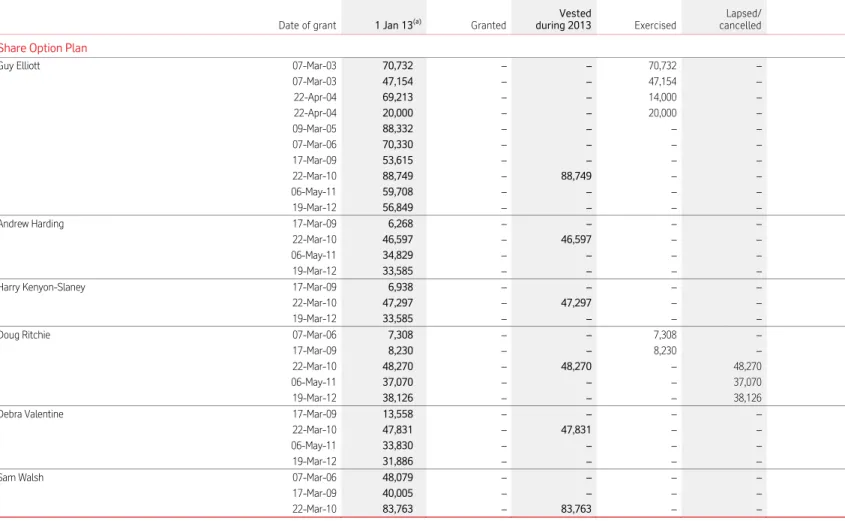Click the 'Share Option Plan' section heading
The width and height of the screenshot is (845, 521).
click(x=43, y=48)
